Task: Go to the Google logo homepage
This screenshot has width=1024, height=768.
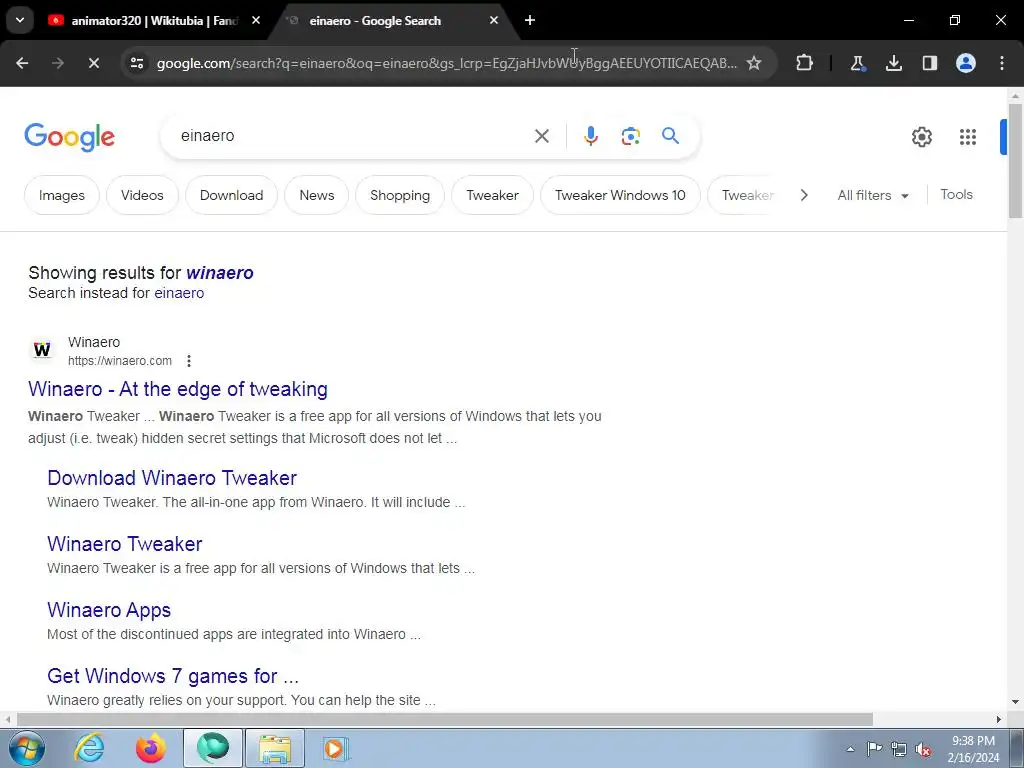Action: point(69,136)
